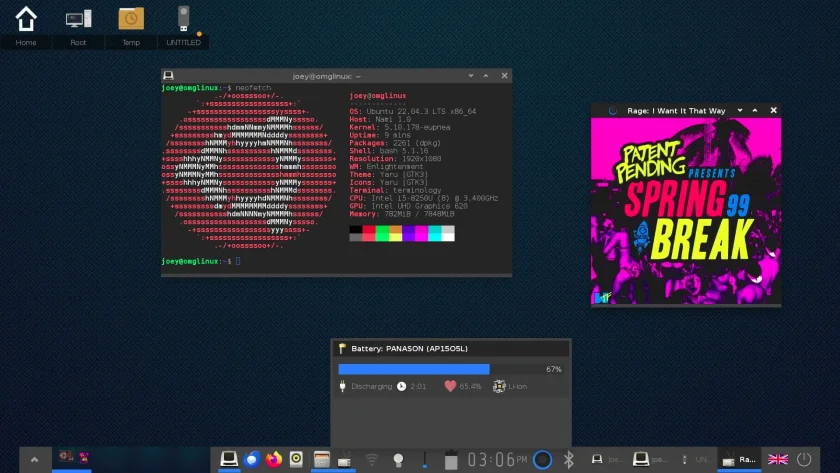
Task: Click the 'Memory: 782MiB / 7848MiB' line
Action: point(402,214)
